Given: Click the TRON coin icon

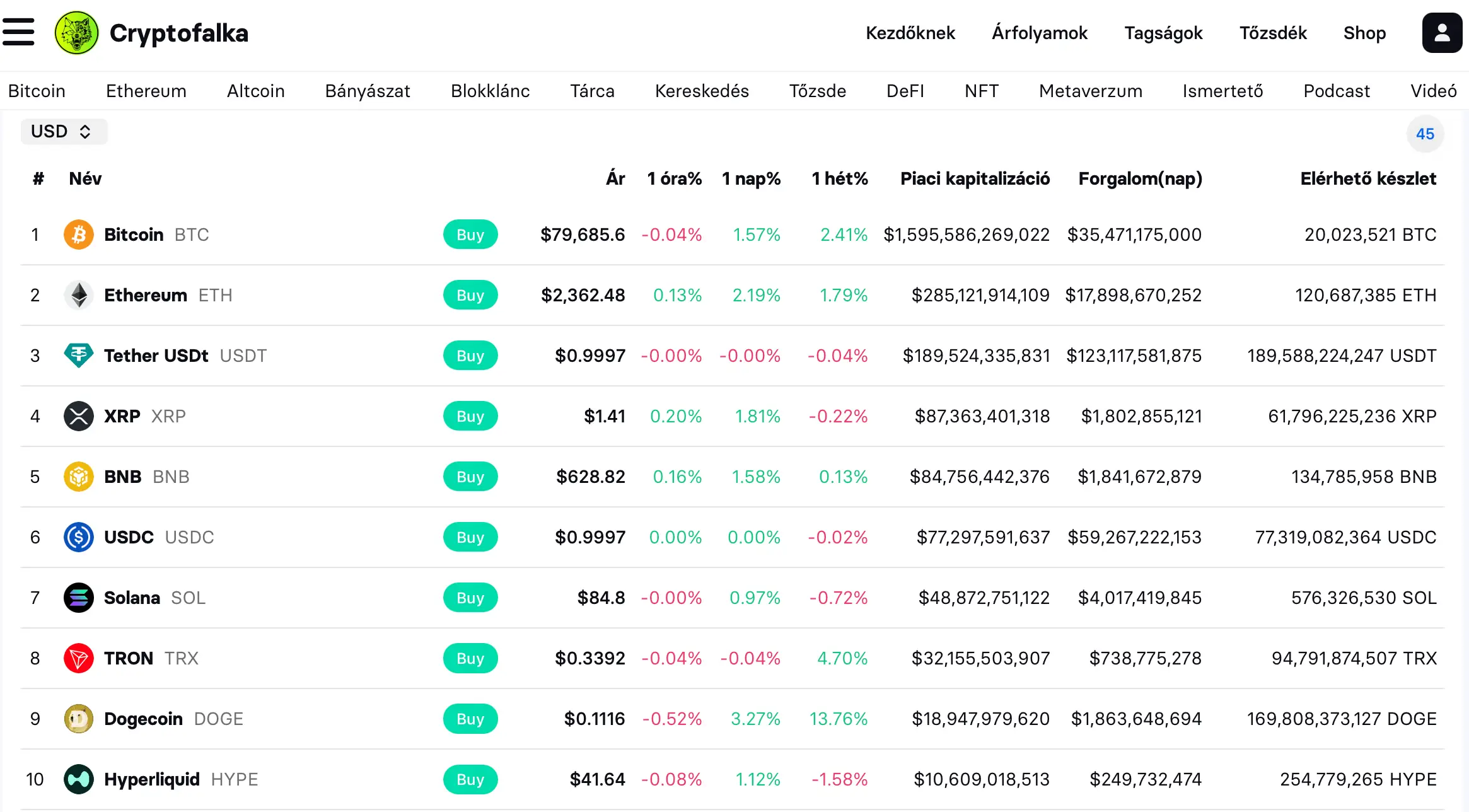Looking at the screenshot, I should (79, 658).
